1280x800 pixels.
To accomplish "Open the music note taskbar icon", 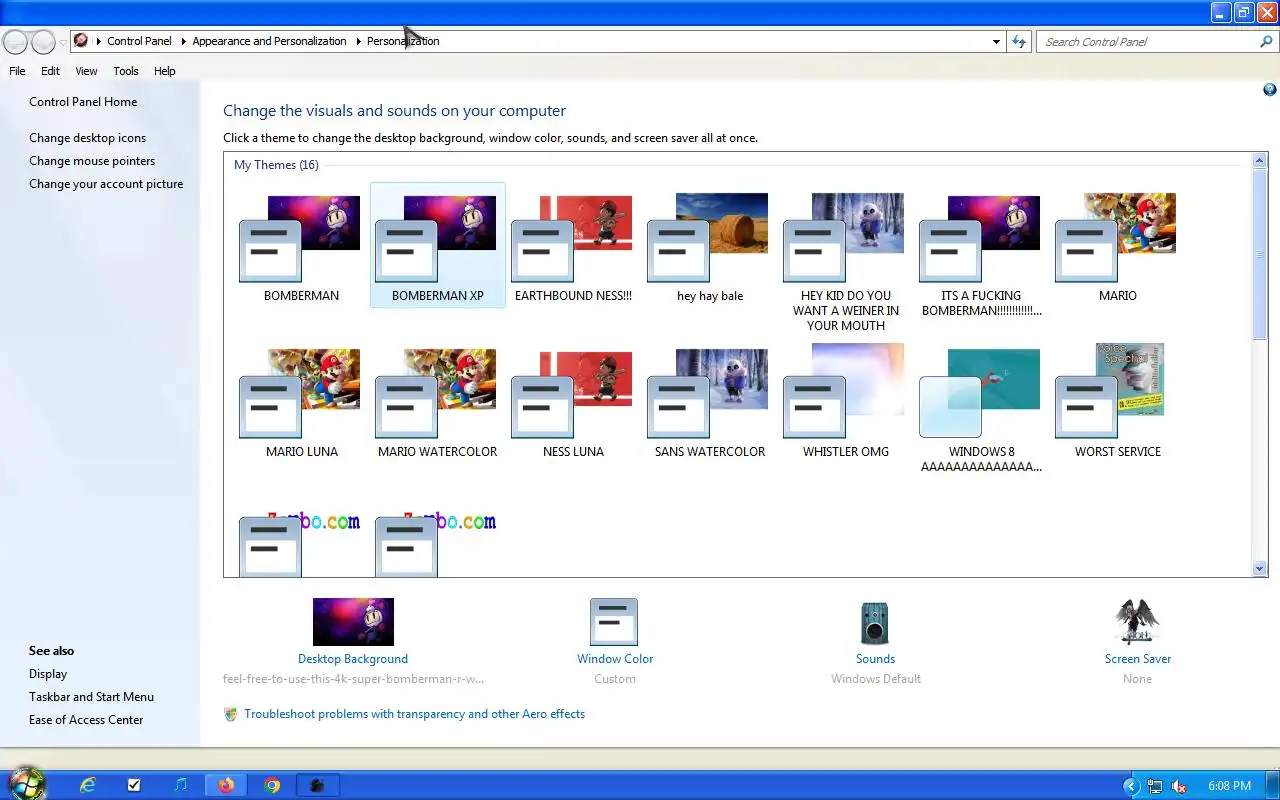I will coord(180,785).
